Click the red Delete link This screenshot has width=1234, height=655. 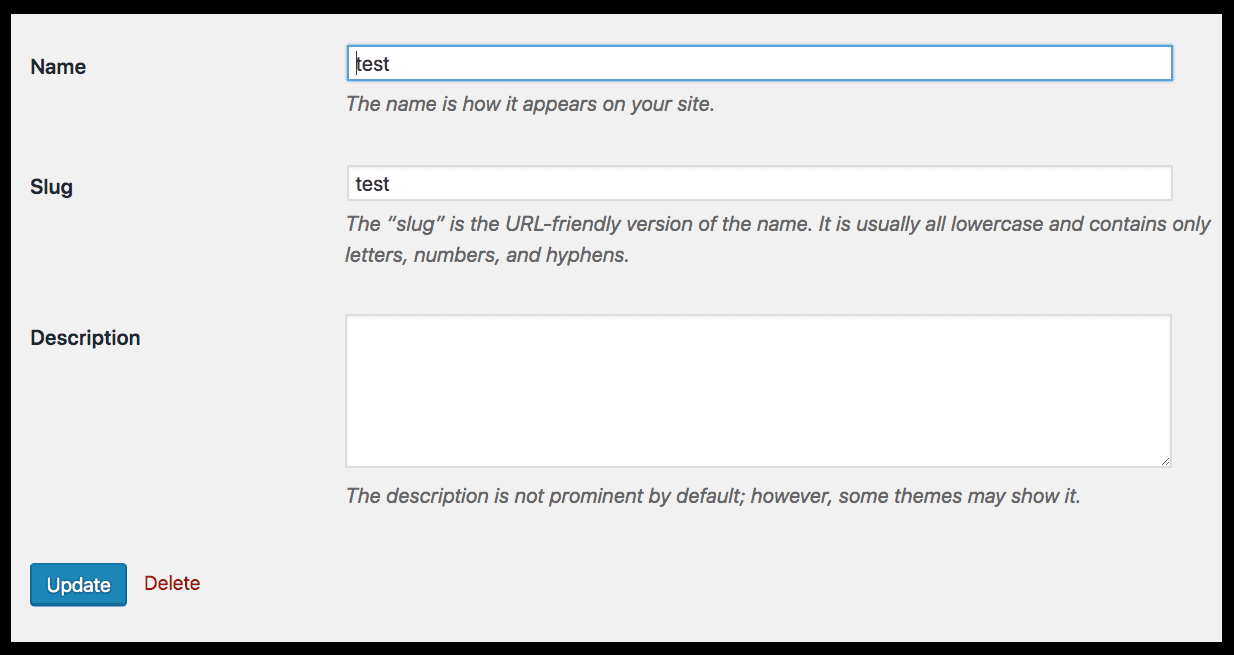172,583
